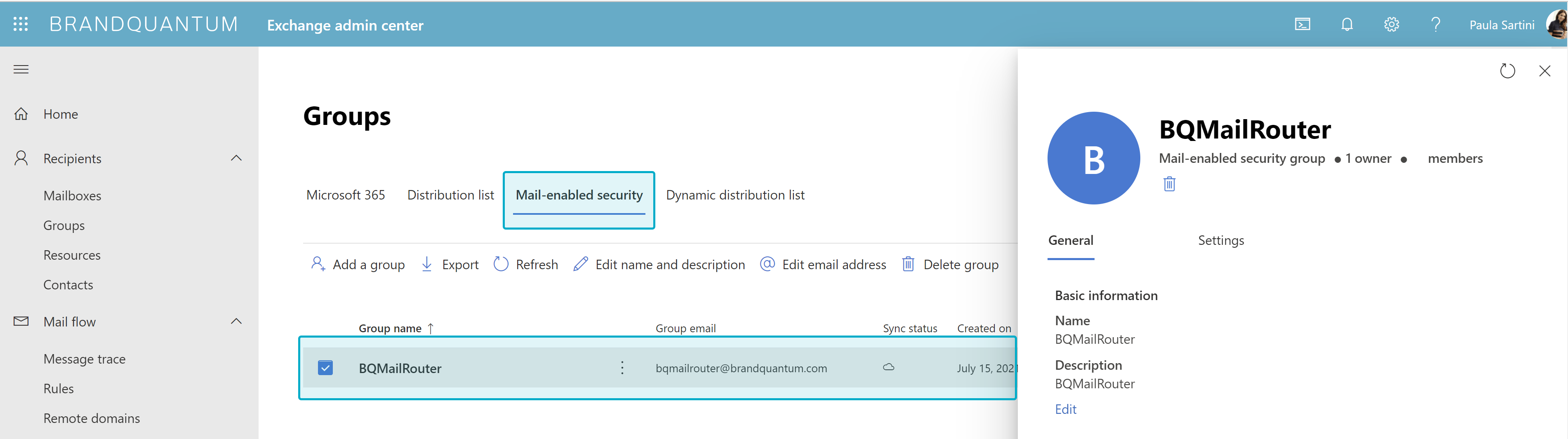
Task: Open Mailboxes in the sidebar
Action: tap(73, 196)
